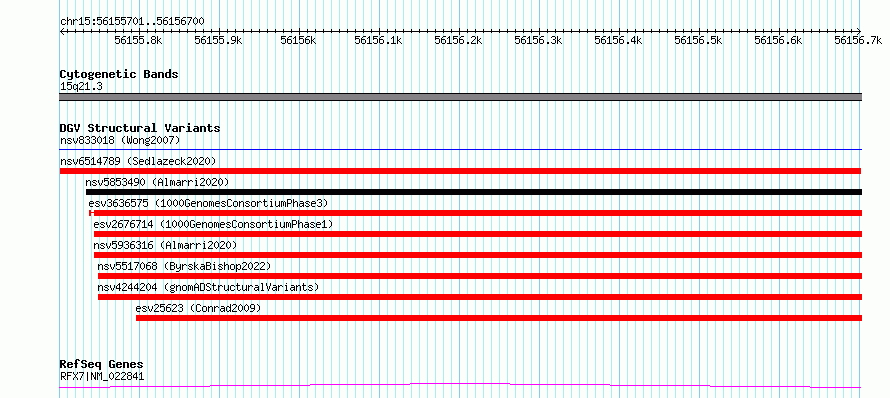Click the esv3636575 (1000GenomesConsortiumPhase3) label

(x=208, y=203)
